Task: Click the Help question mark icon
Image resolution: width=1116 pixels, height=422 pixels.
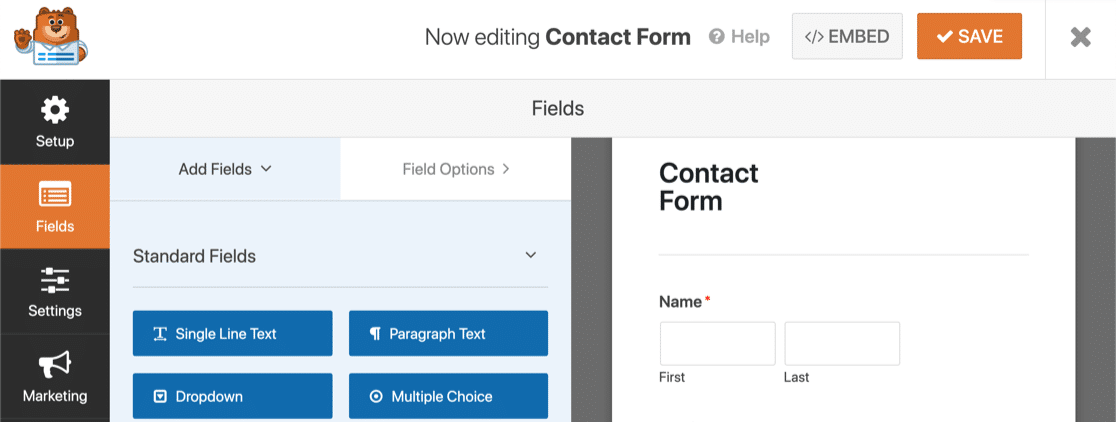Action: [x=717, y=36]
